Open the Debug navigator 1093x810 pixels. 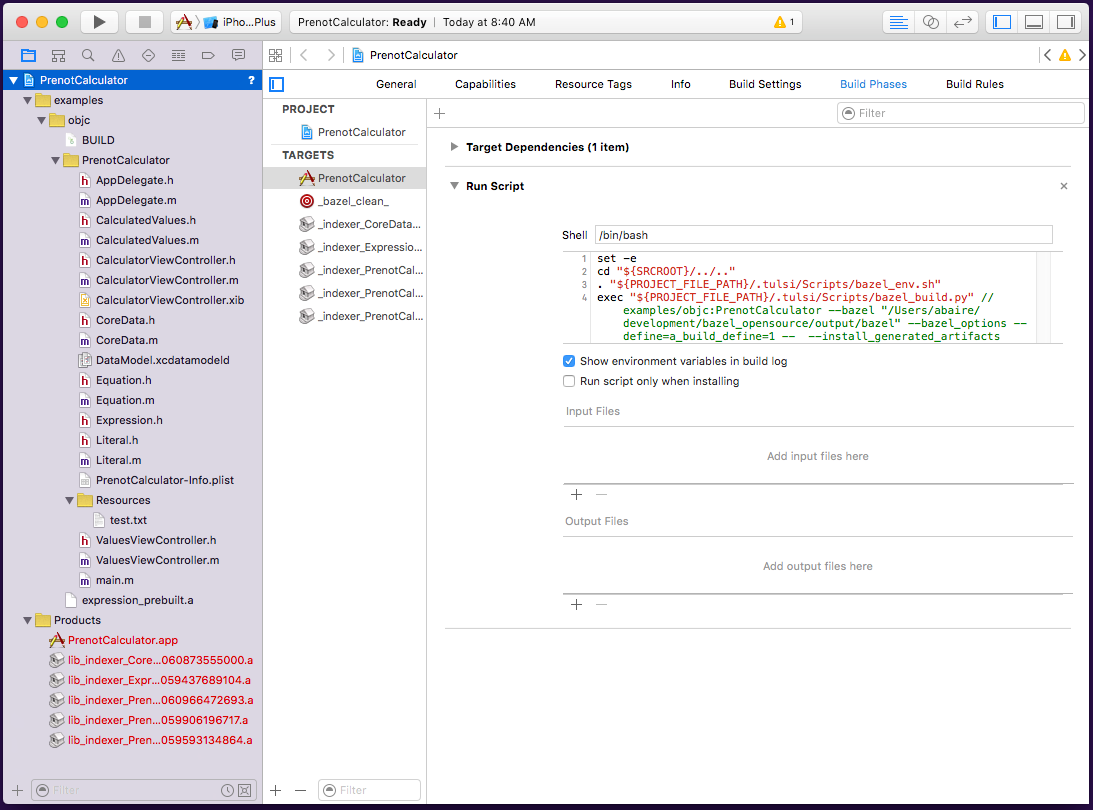[178, 55]
